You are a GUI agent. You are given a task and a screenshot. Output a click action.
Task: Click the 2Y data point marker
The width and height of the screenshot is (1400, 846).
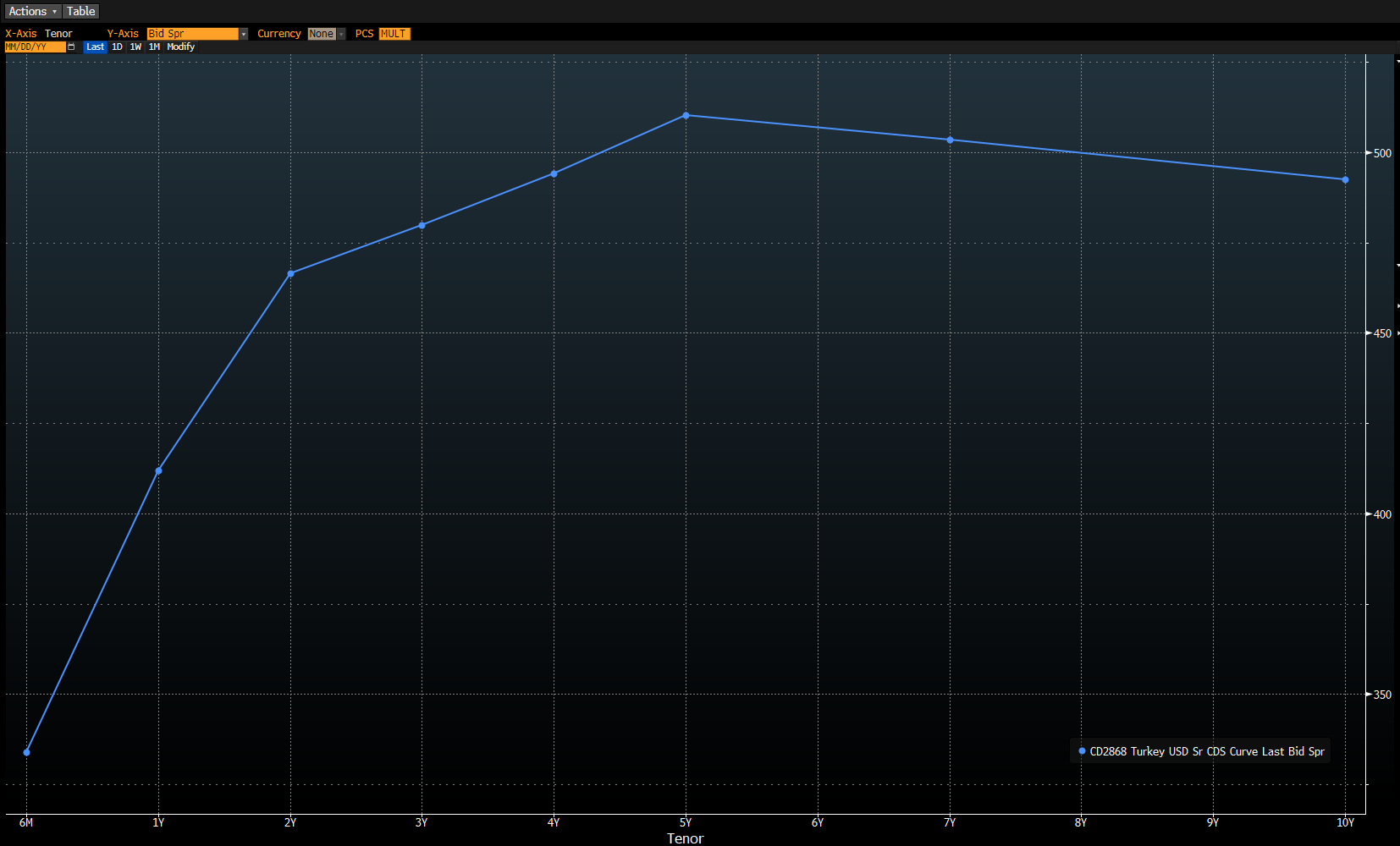click(x=290, y=273)
